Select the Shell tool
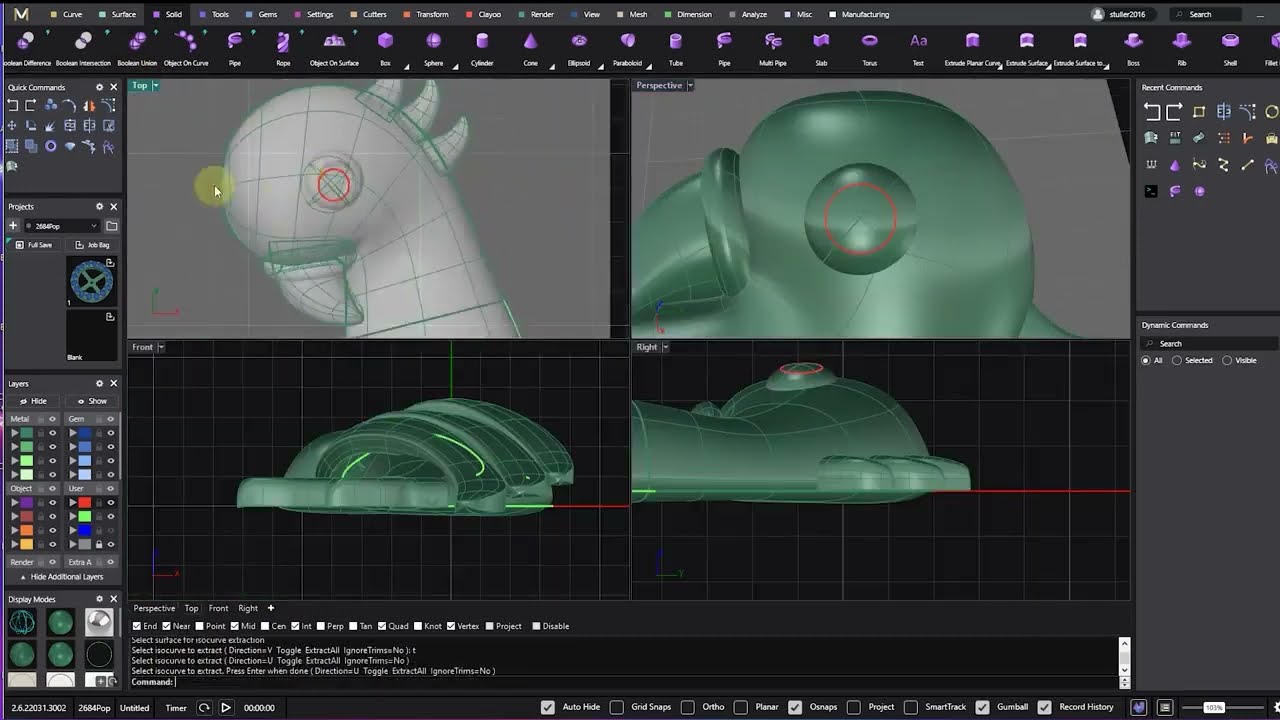This screenshot has width=1280, height=720. tap(1230, 49)
